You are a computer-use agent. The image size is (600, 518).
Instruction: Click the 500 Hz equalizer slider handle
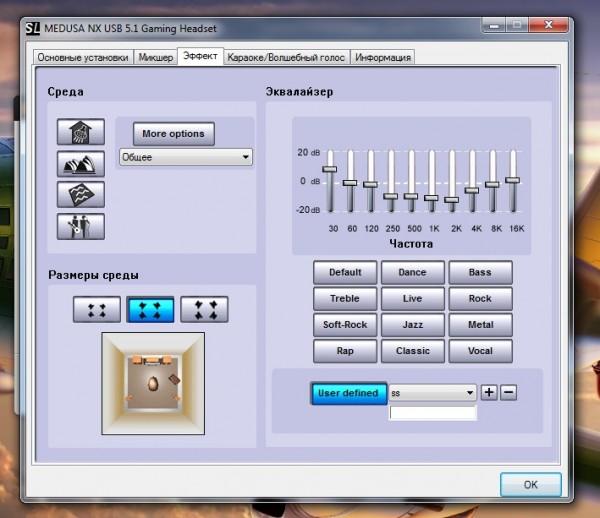411,196
